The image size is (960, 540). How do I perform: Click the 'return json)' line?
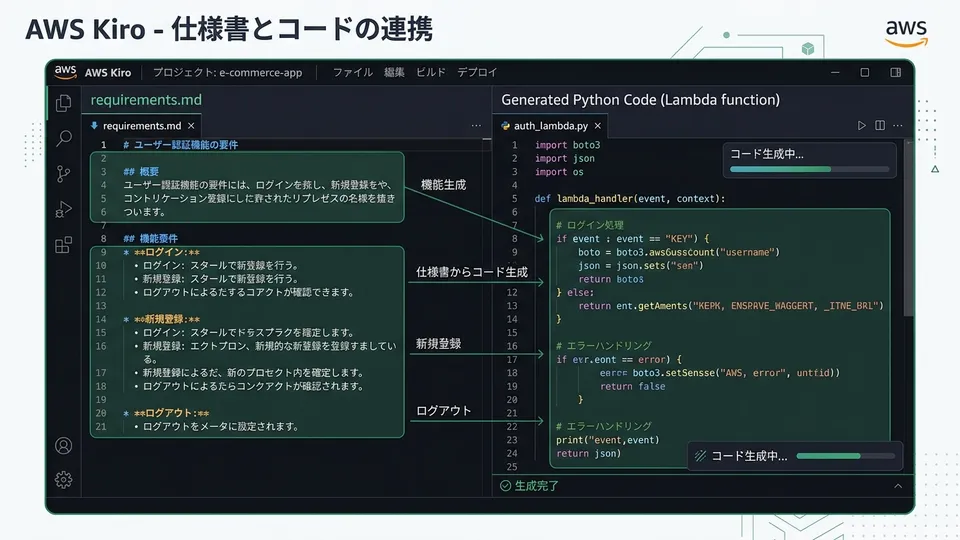click(588, 454)
